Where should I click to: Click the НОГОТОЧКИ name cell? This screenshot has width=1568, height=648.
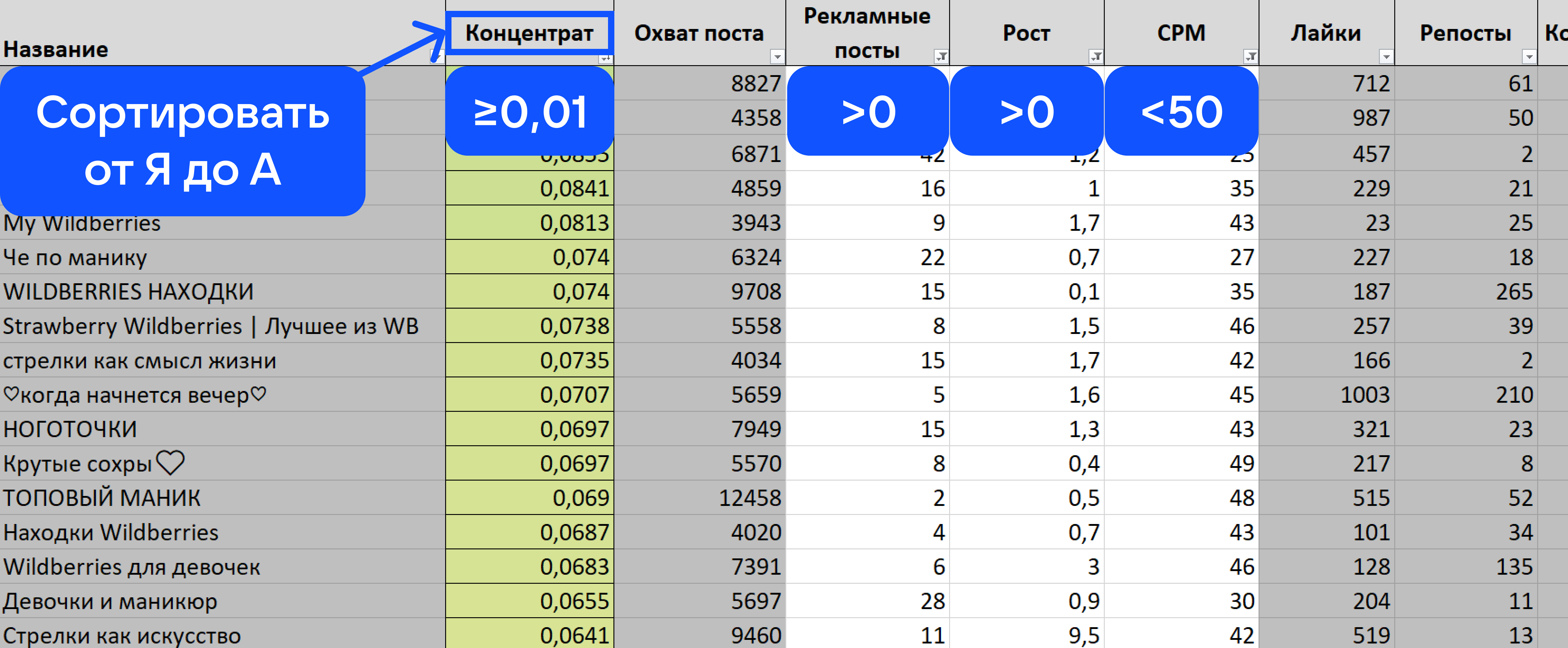[223, 429]
